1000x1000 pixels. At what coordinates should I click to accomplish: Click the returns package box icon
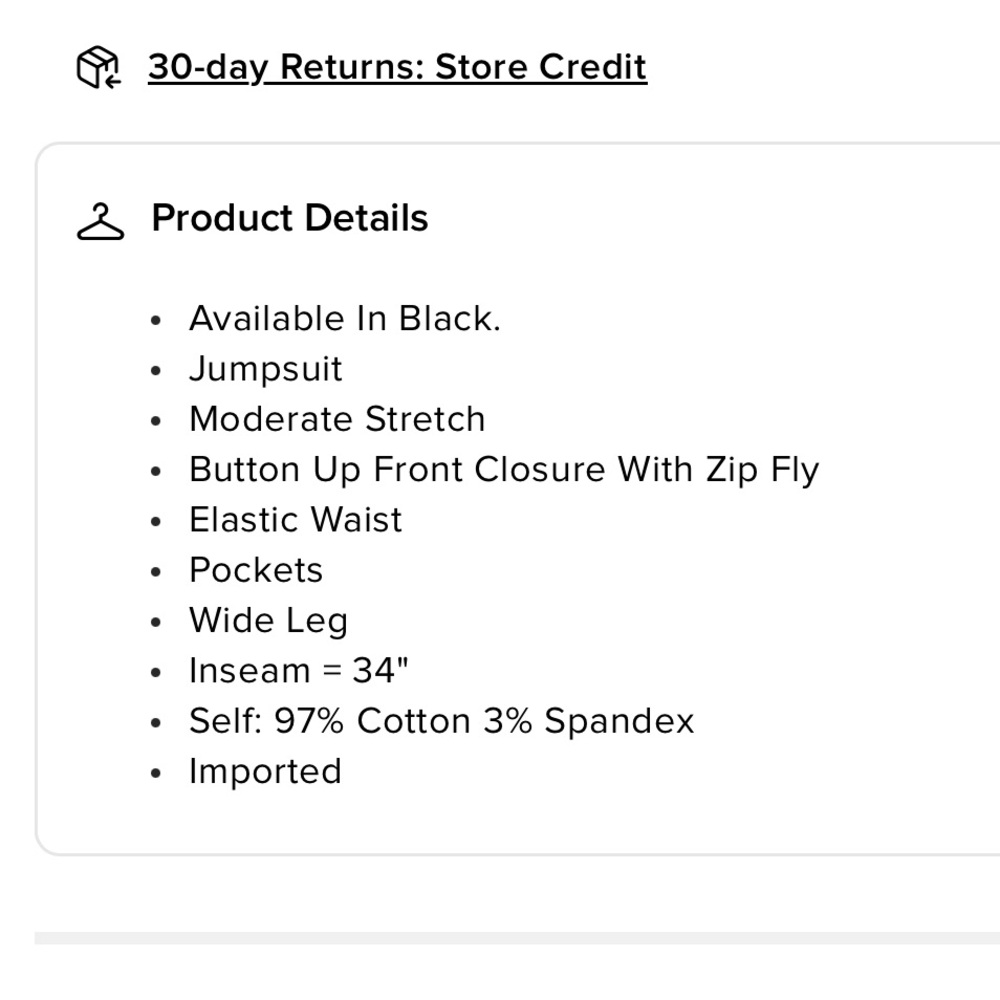pyautogui.click(x=99, y=67)
